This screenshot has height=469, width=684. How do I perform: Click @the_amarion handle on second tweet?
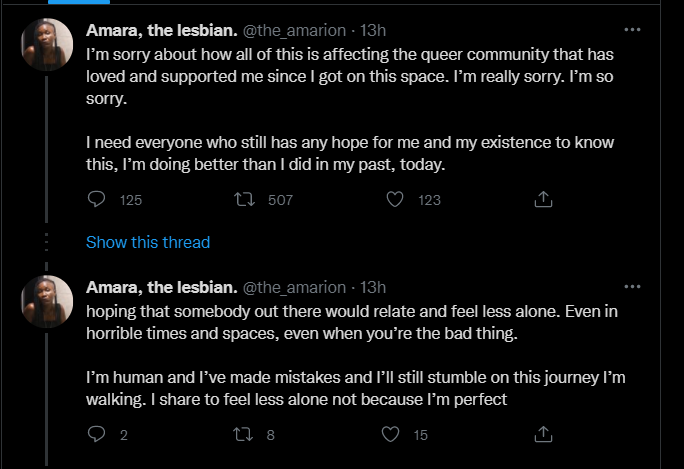[x=294, y=288]
